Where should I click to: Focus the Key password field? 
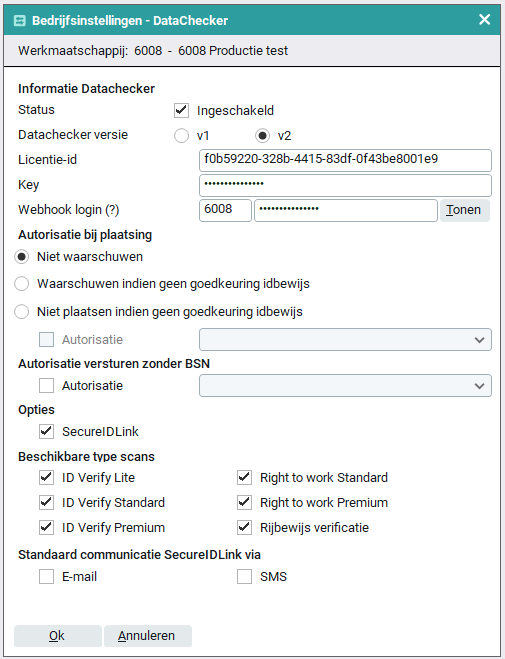tap(345, 185)
